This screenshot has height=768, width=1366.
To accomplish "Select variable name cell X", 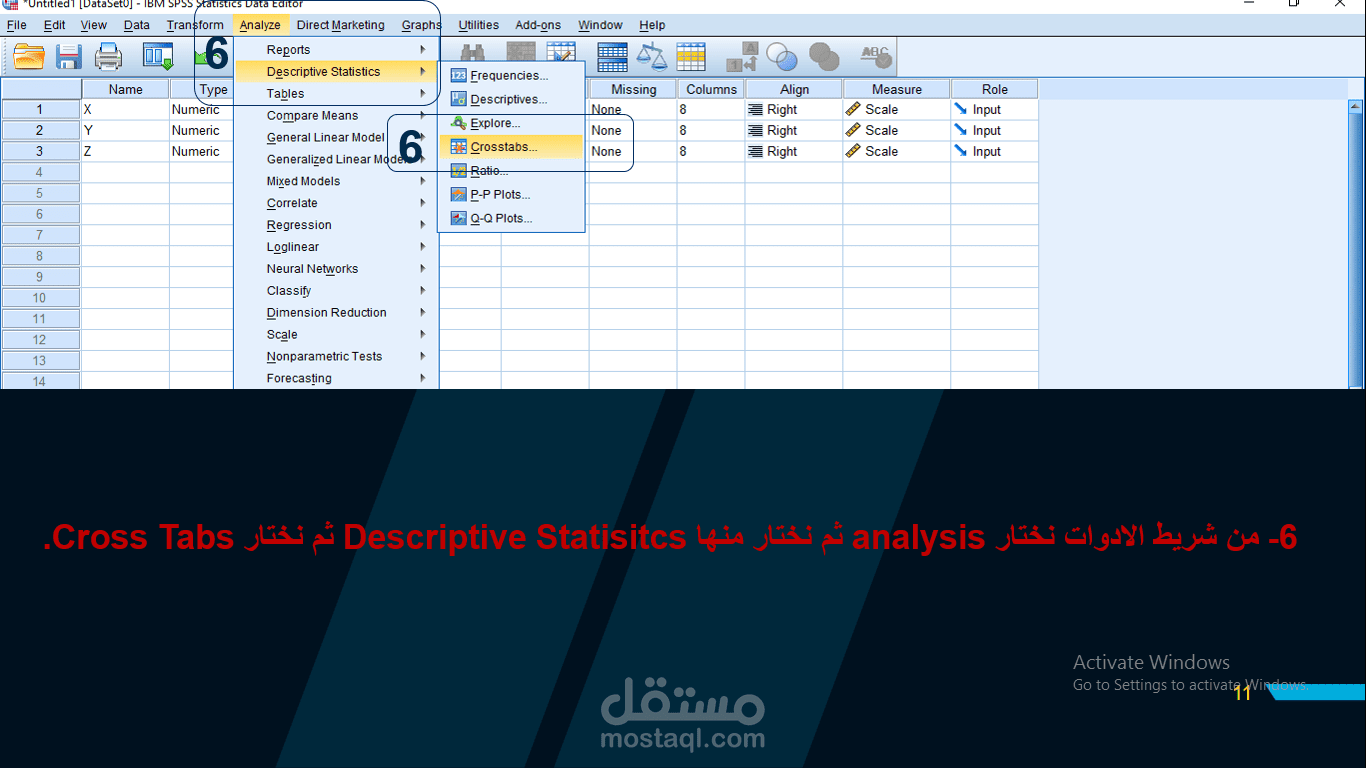I will (x=126, y=110).
